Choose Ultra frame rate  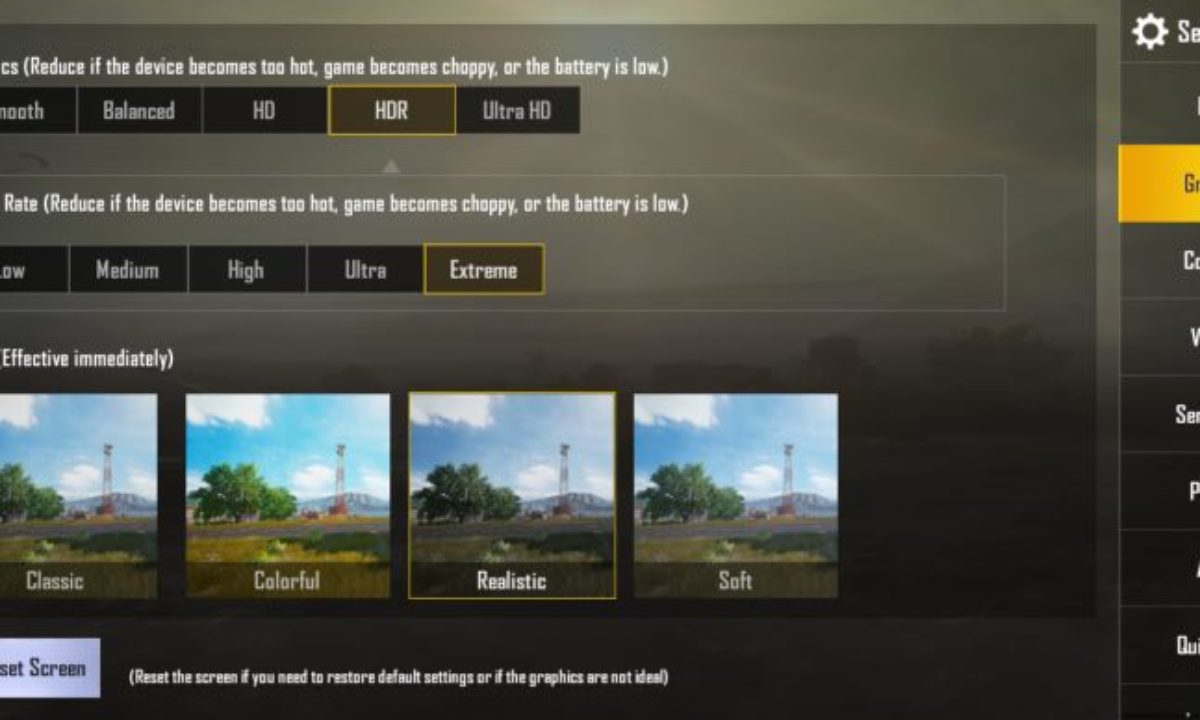coord(365,270)
